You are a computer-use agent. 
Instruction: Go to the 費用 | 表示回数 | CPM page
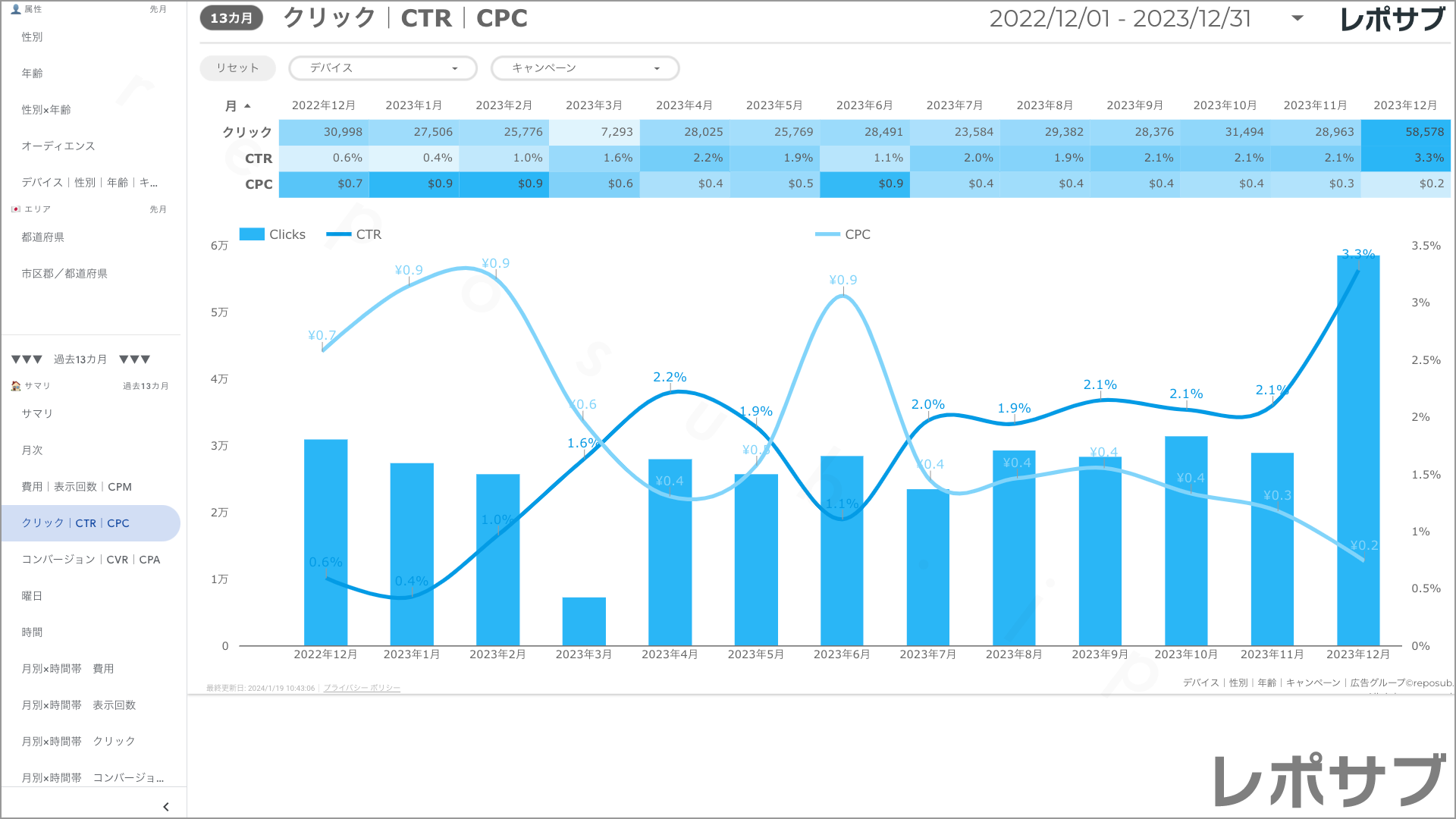tap(77, 487)
